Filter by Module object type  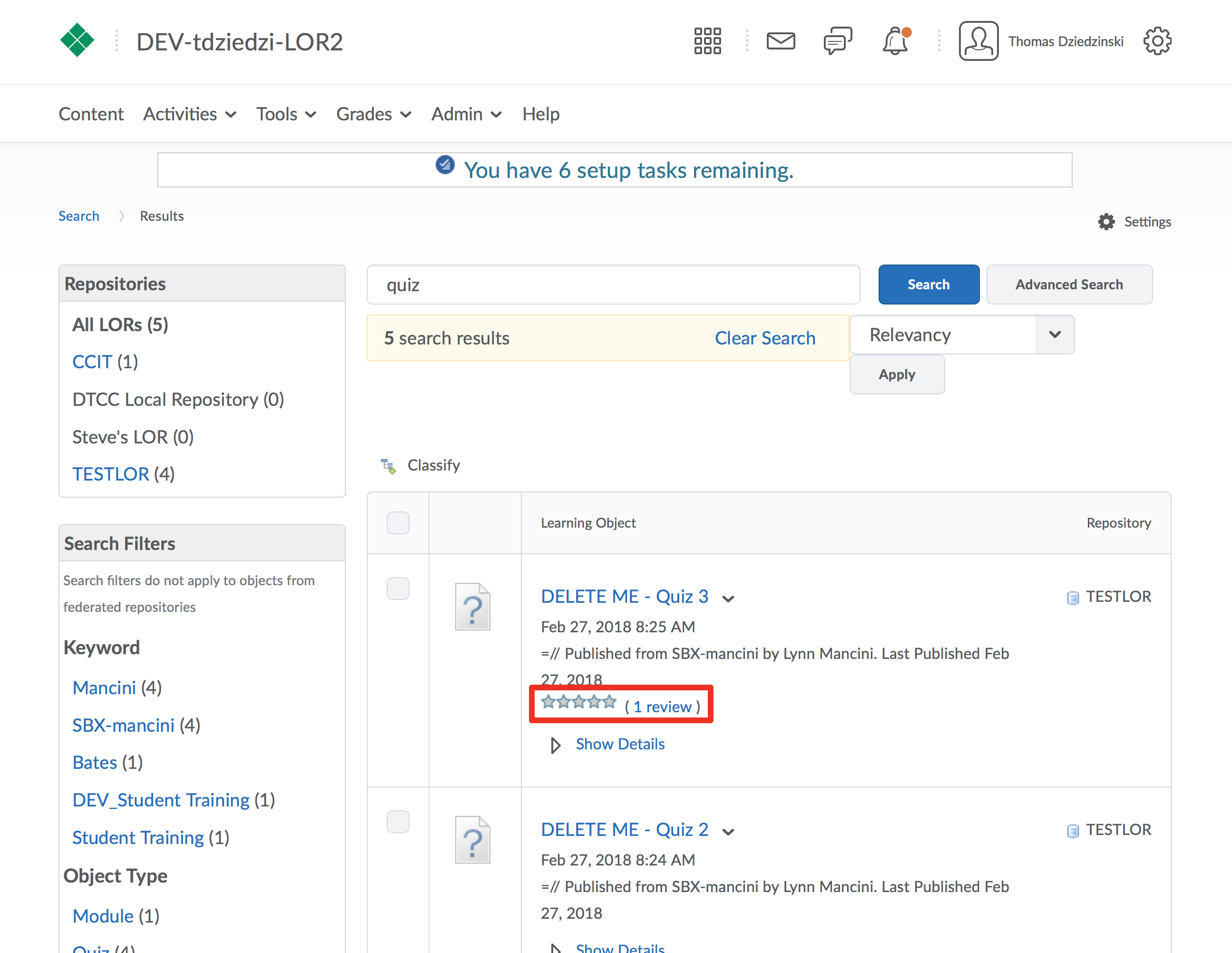pos(103,916)
